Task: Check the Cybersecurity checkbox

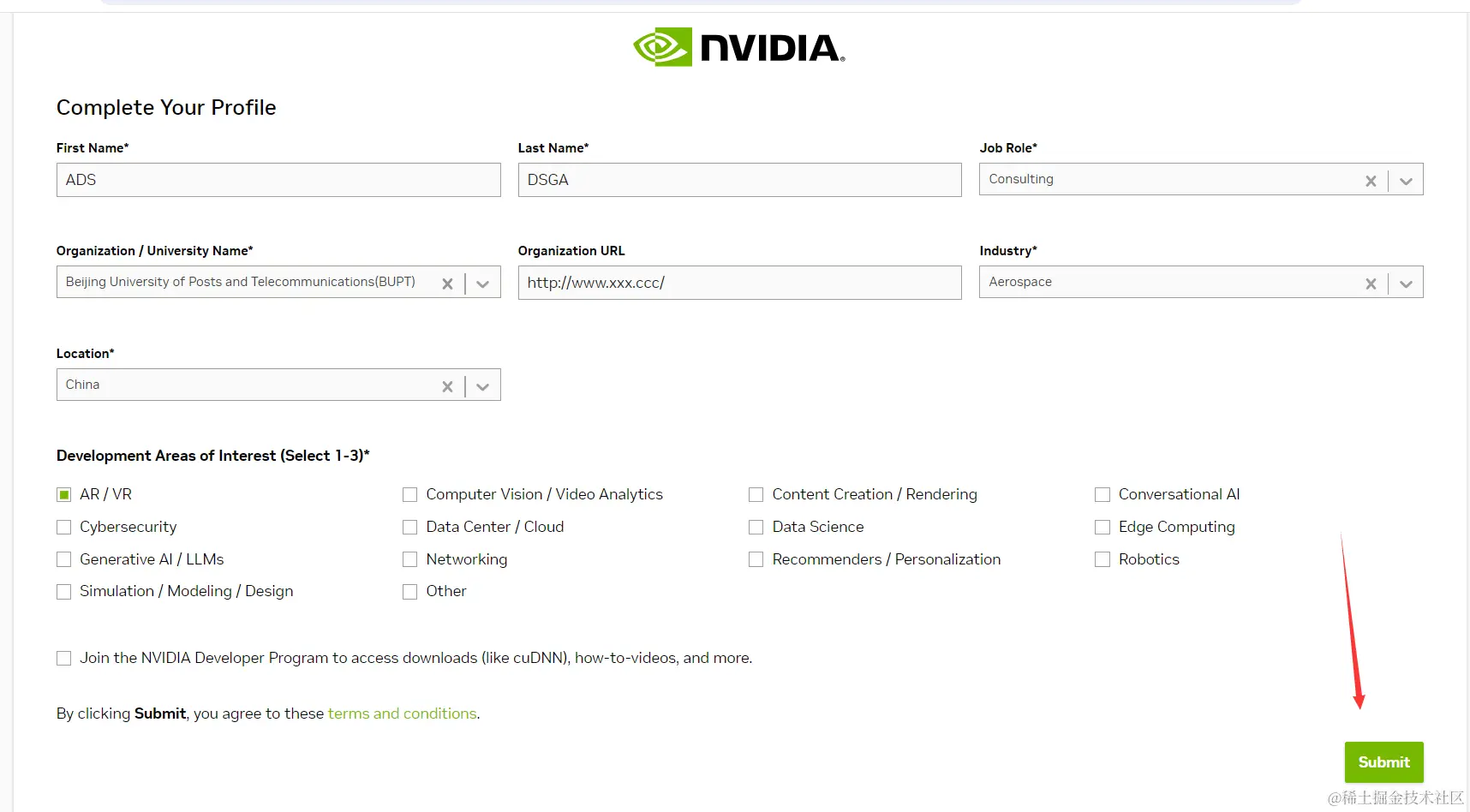Action: coord(63,527)
